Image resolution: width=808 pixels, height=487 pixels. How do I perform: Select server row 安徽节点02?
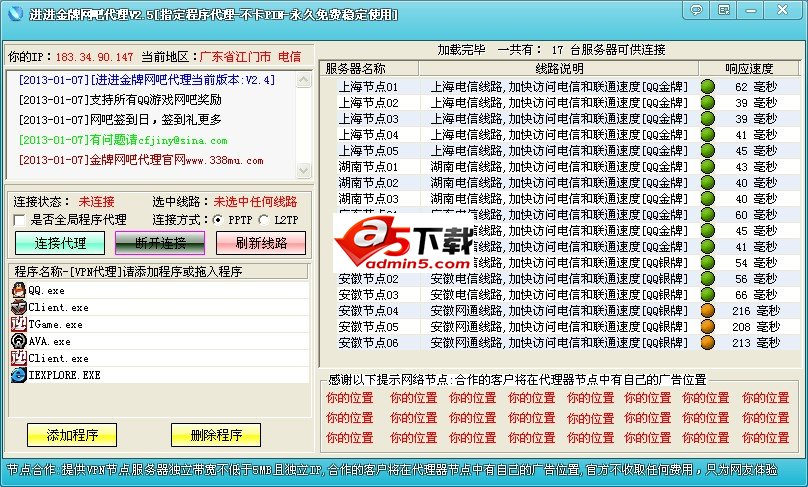pyautogui.click(x=561, y=279)
